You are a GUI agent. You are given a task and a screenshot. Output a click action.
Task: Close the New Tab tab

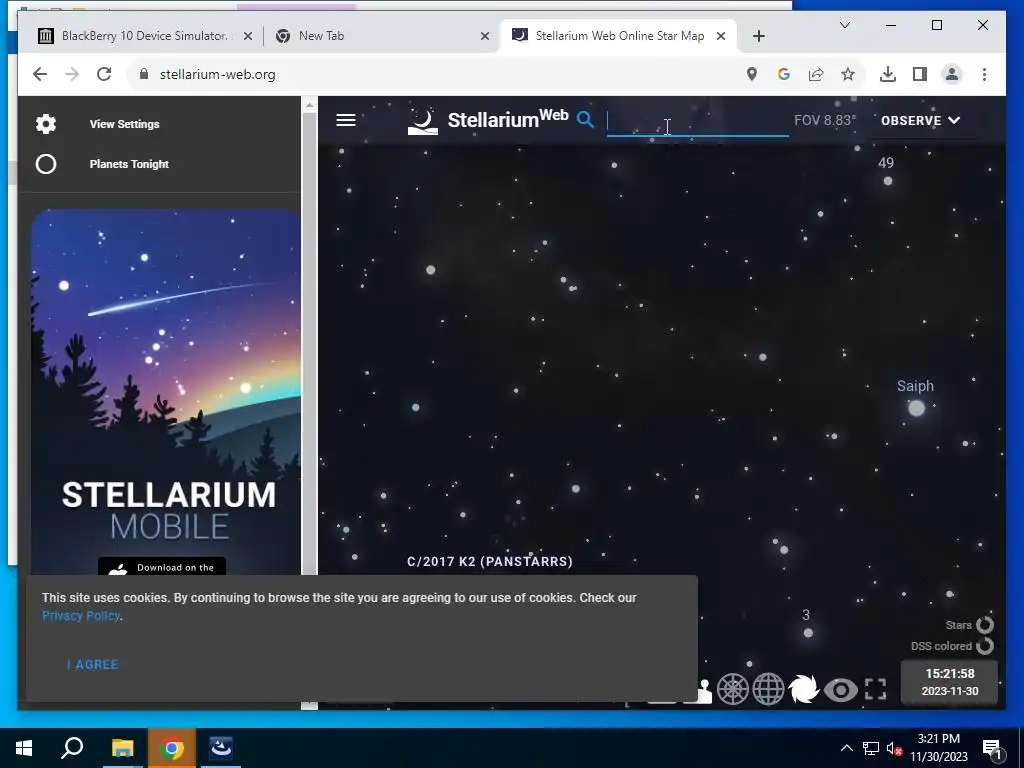click(x=485, y=36)
